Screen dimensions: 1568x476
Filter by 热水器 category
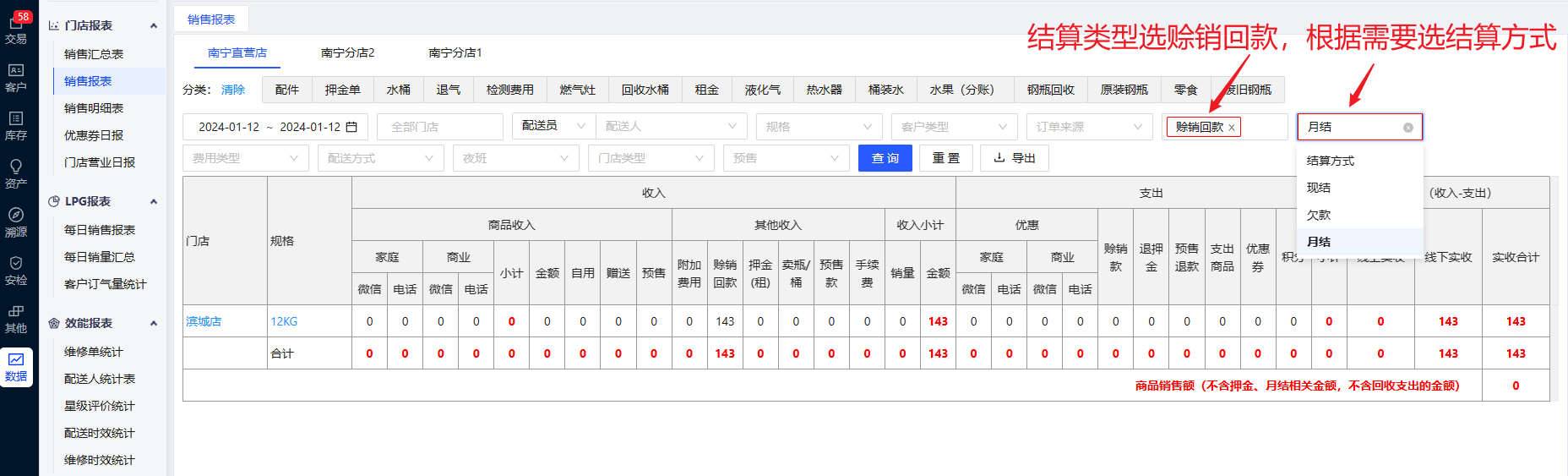pyautogui.click(x=825, y=90)
